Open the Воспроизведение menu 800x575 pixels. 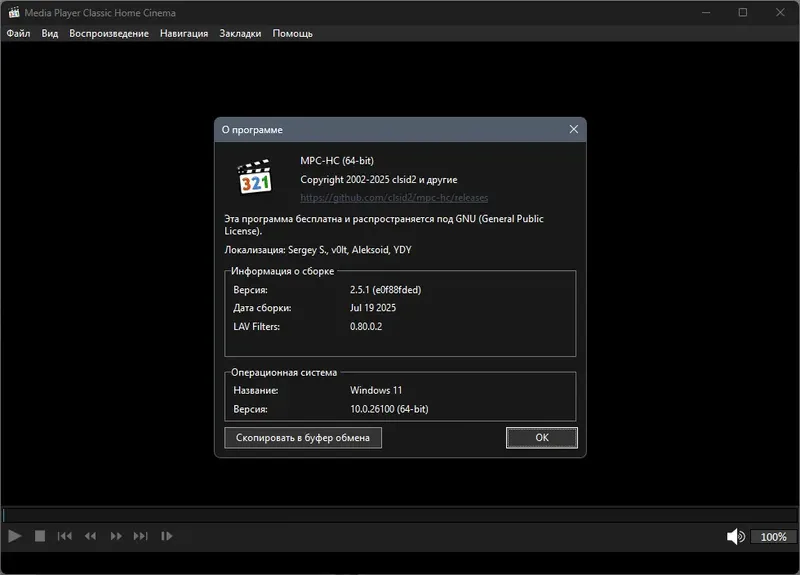pyautogui.click(x=109, y=33)
